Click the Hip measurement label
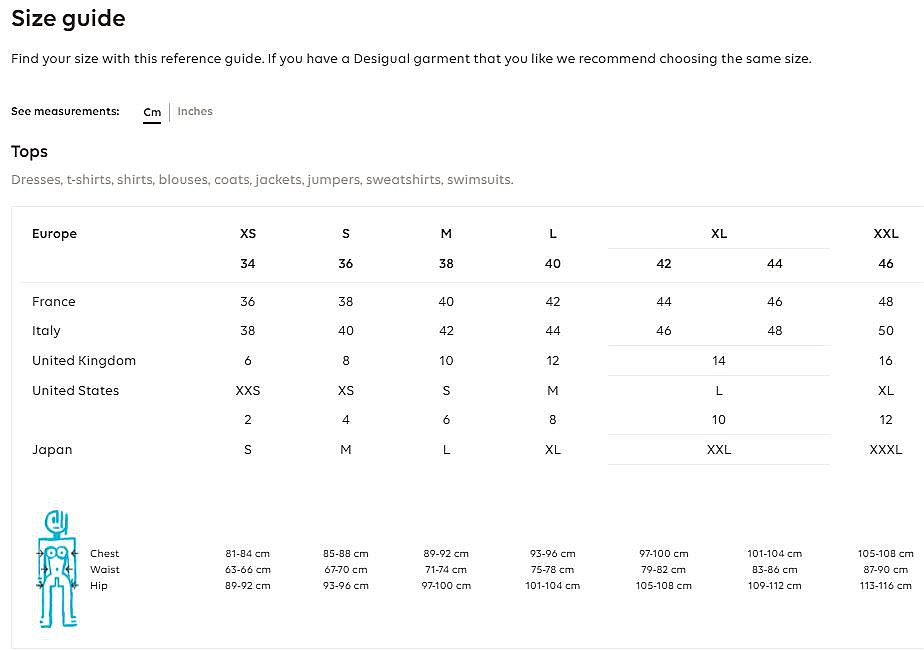The image size is (924, 650). point(99,586)
